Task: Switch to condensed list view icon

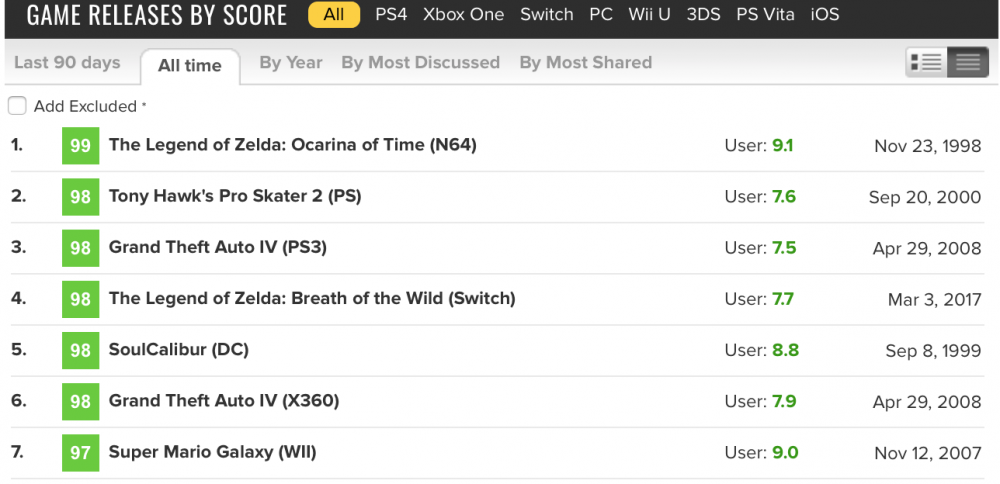Action: tap(967, 63)
